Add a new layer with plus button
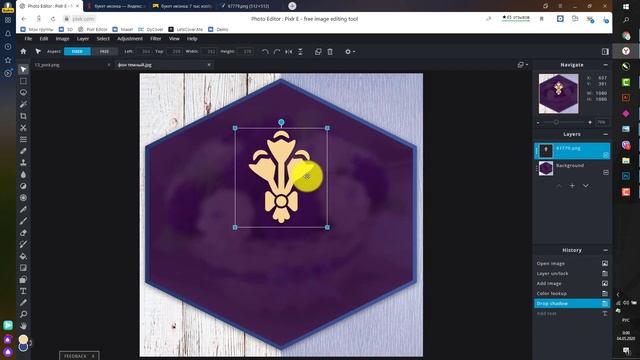 click(x=572, y=186)
